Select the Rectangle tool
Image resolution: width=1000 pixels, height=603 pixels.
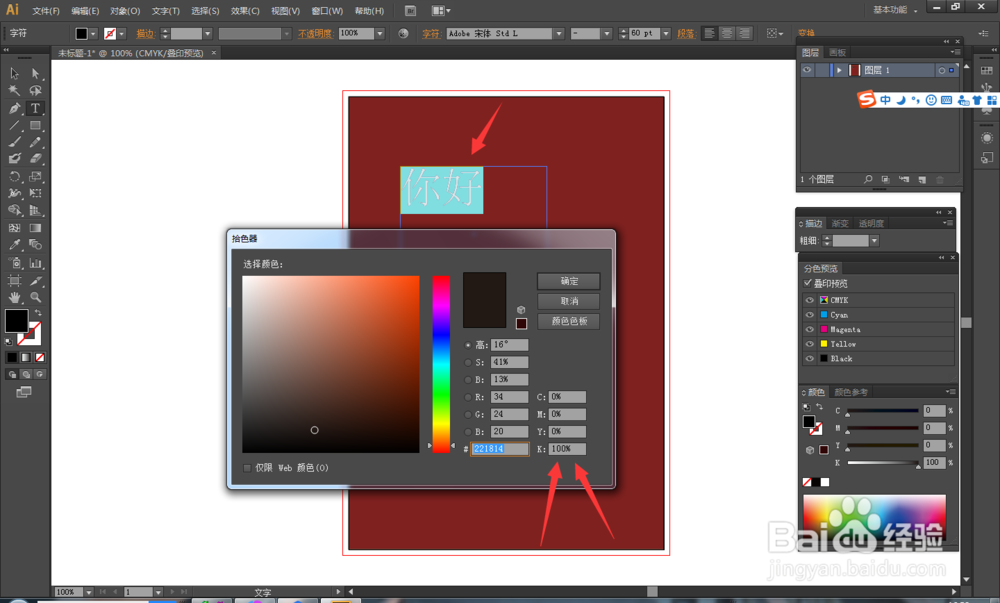pyautogui.click(x=35, y=126)
